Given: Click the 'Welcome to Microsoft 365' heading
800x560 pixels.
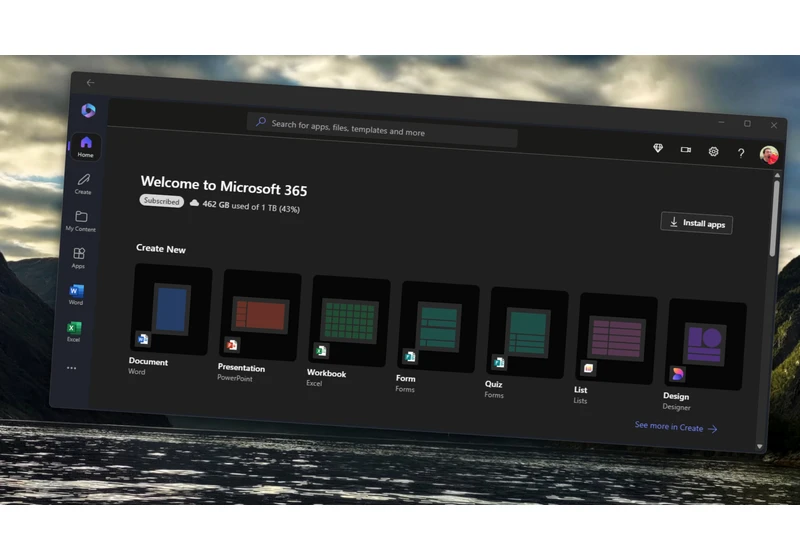Looking at the screenshot, I should pos(224,186).
